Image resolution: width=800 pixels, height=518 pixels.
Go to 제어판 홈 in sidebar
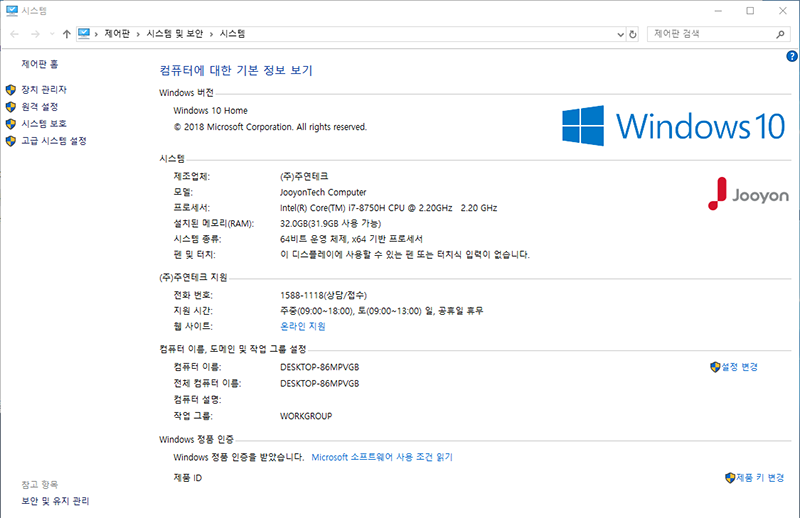(40, 64)
